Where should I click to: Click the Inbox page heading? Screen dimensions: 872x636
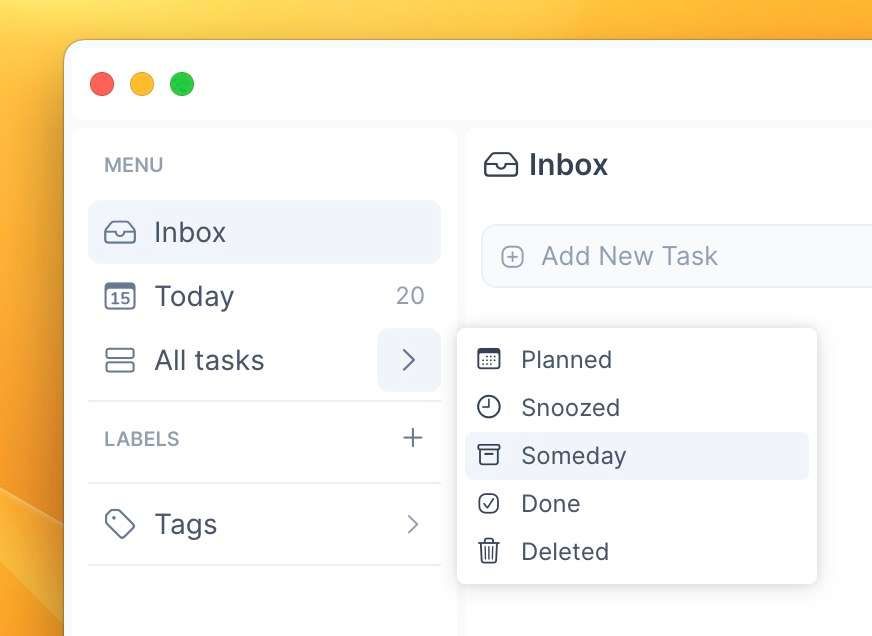568,165
